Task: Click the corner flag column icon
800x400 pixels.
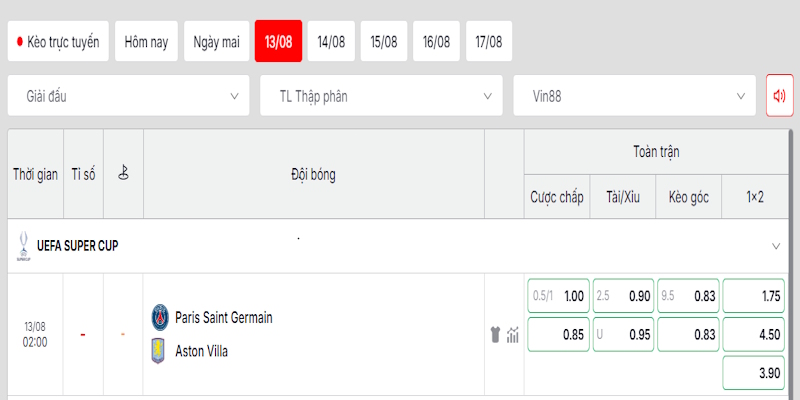Action: point(123,173)
